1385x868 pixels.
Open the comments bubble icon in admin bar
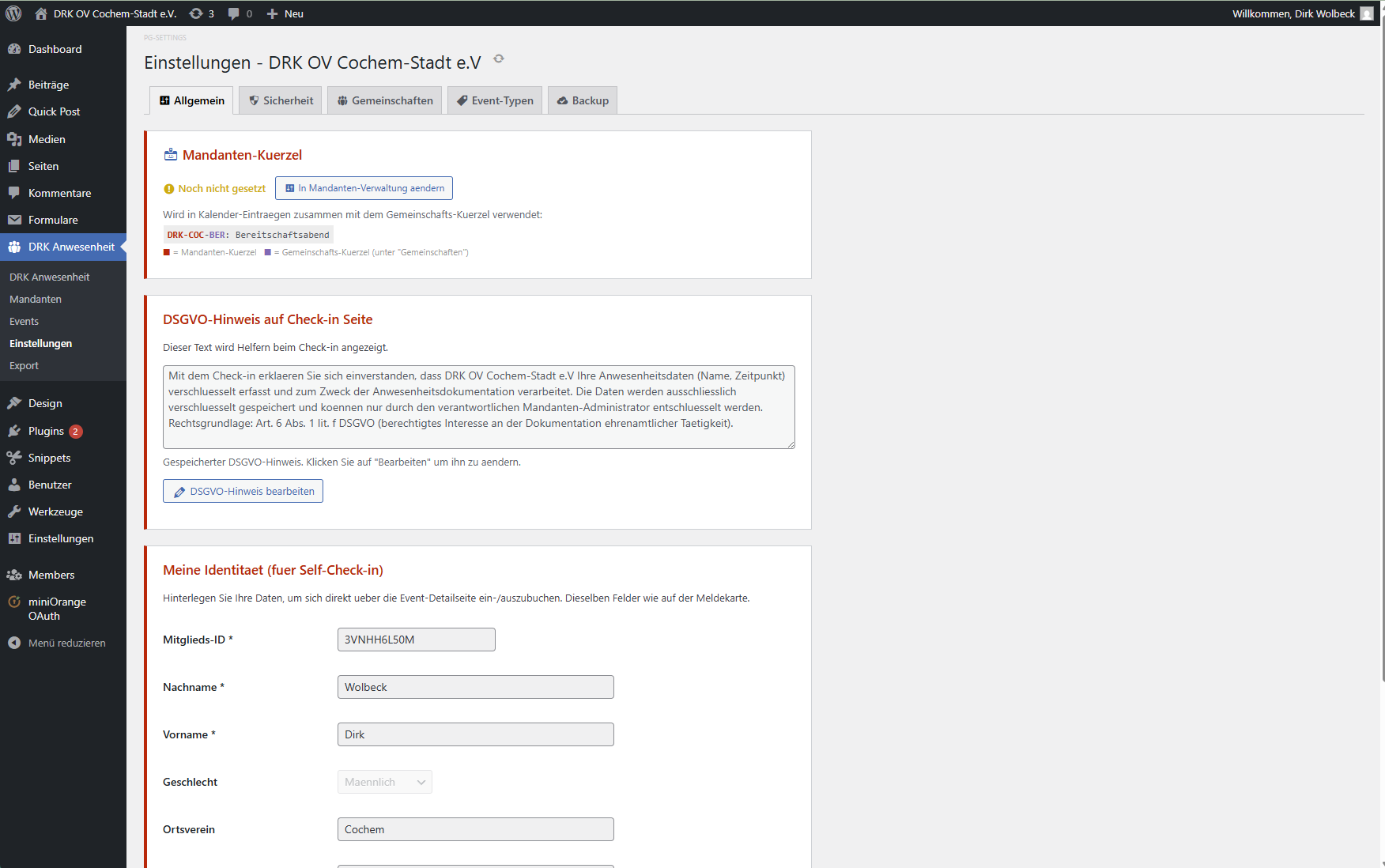pyautogui.click(x=234, y=13)
